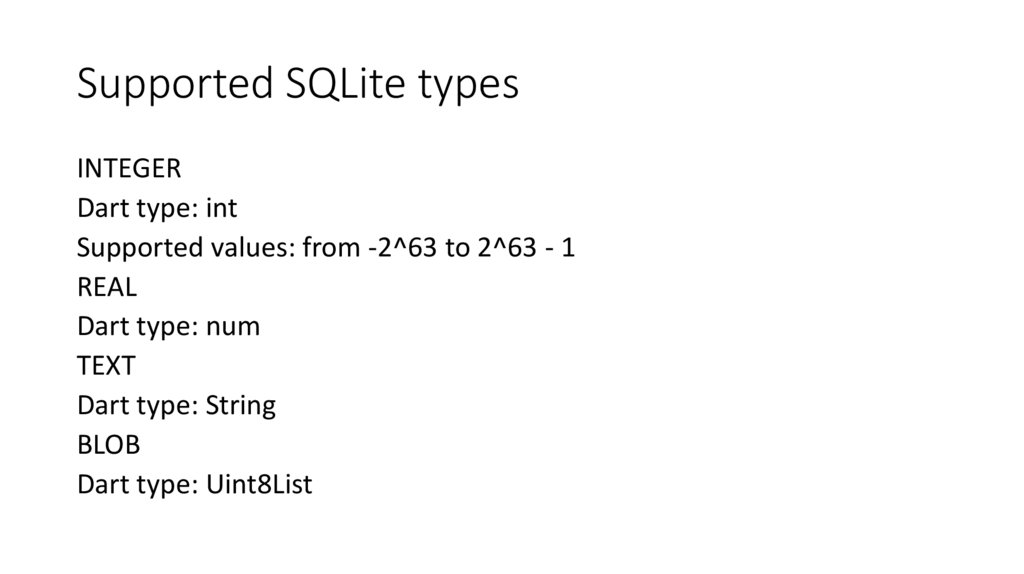Click the word "types" in the title

(x=468, y=87)
